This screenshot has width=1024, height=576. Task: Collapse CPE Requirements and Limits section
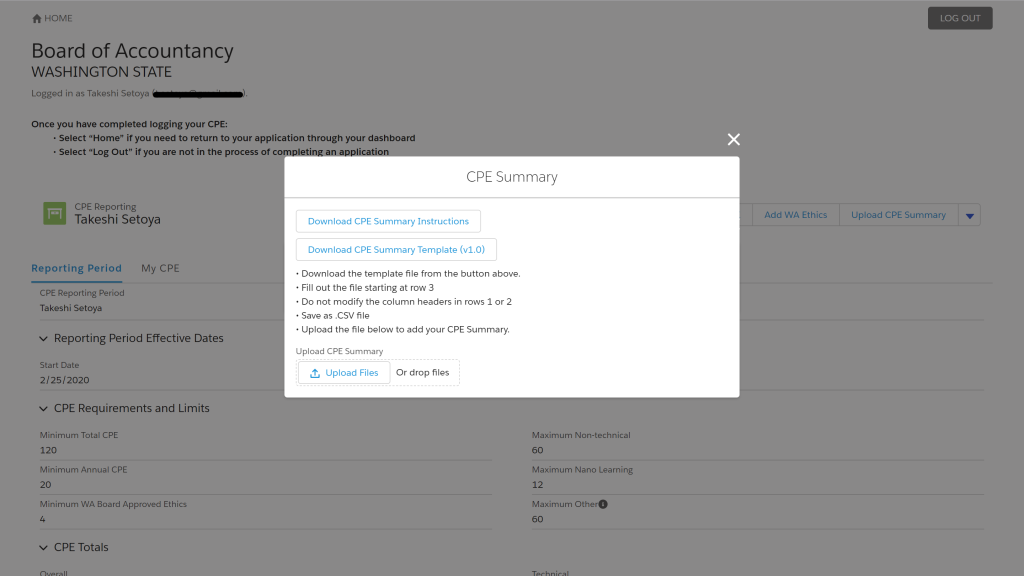(43, 408)
